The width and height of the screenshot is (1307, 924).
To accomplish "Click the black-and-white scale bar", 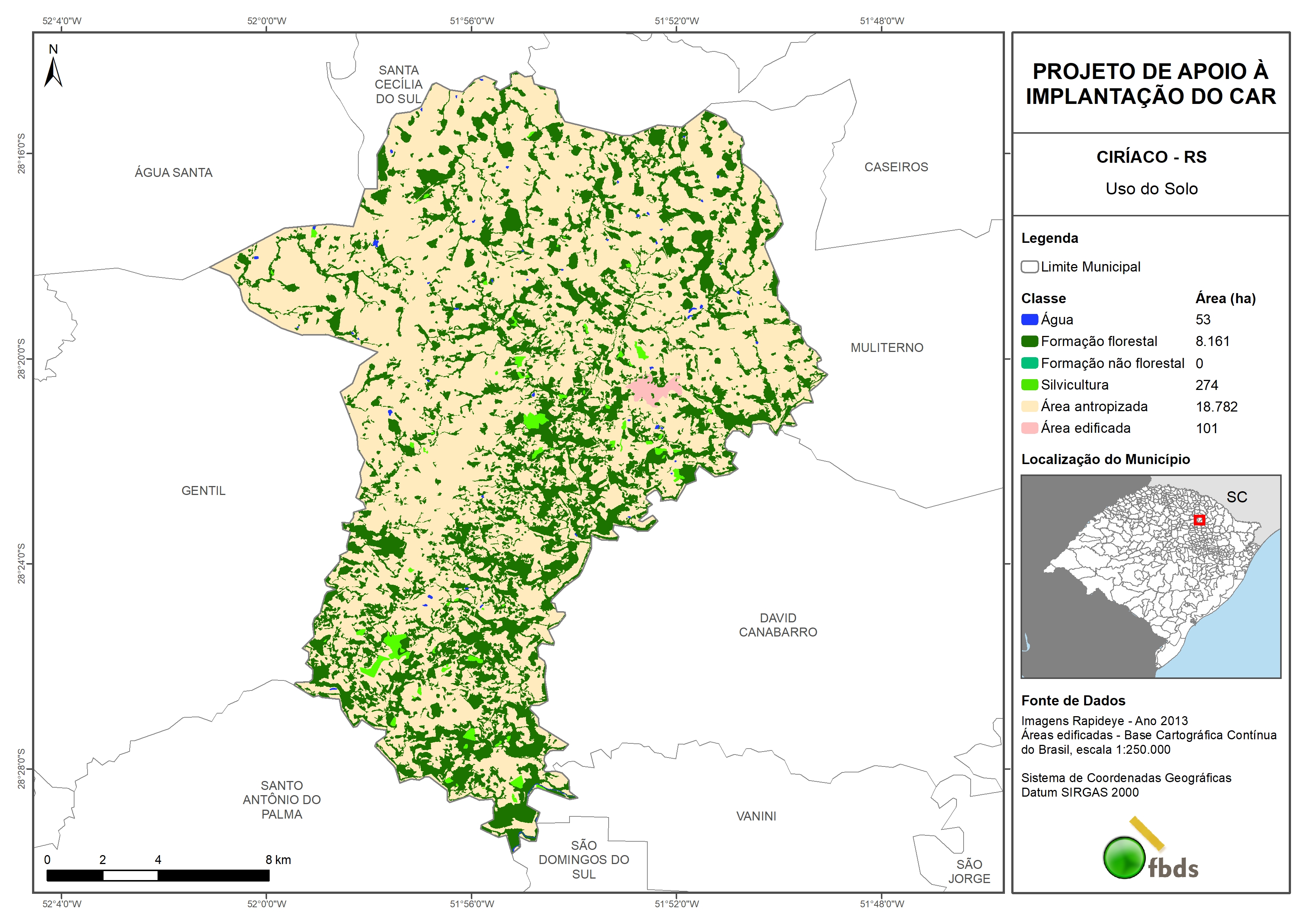I will tap(158, 875).
